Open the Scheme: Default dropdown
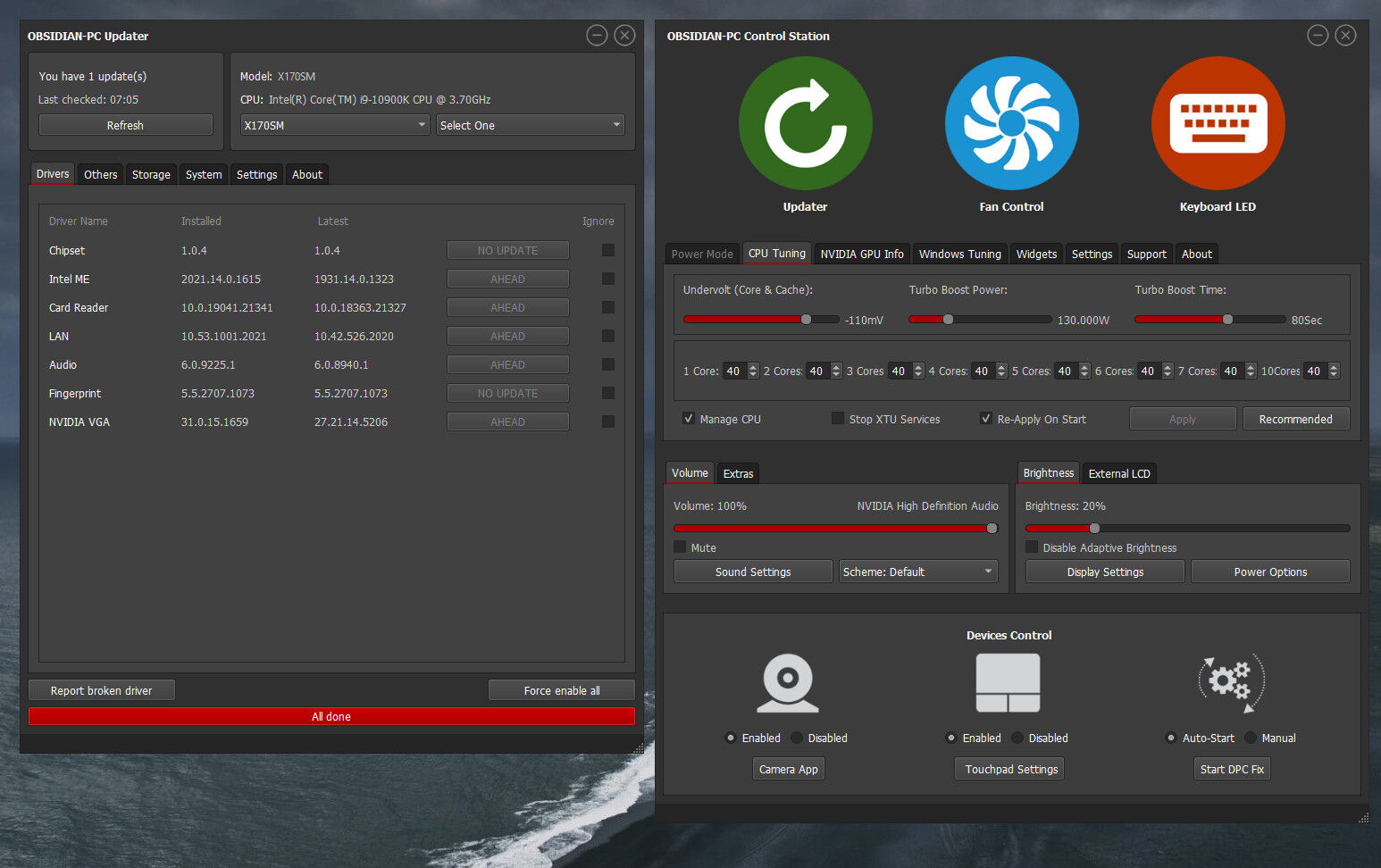 tap(918, 572)
